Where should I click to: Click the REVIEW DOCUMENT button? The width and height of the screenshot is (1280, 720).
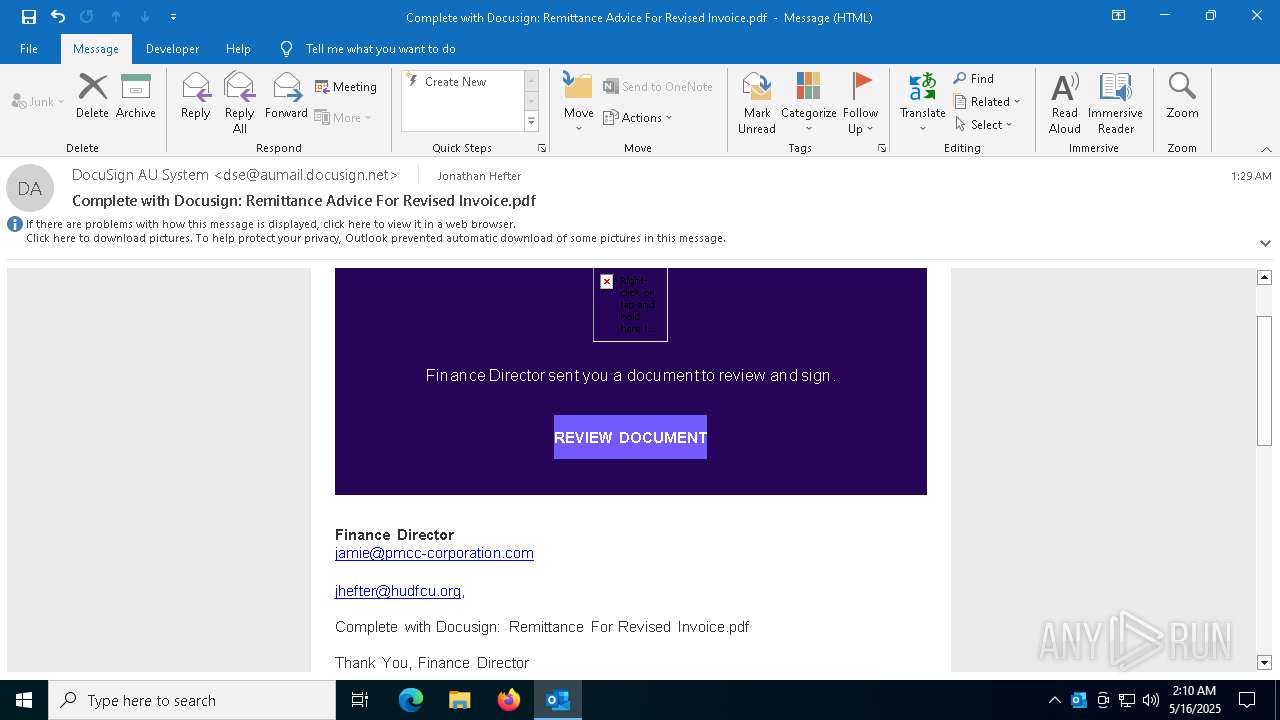(630, 437)
